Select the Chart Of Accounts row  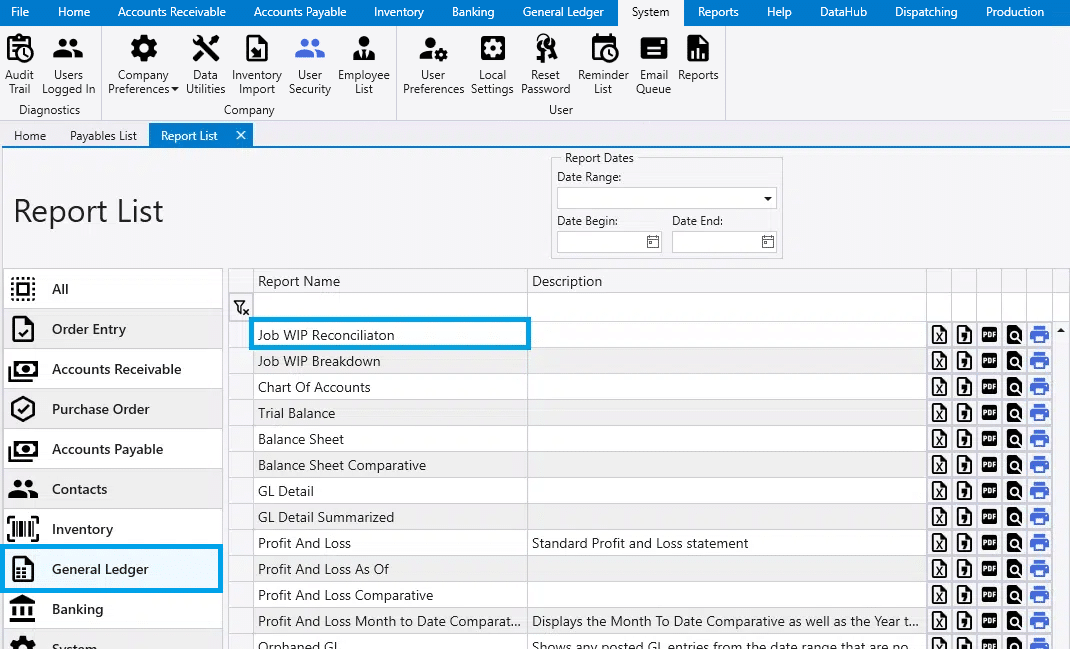(577, 387)
